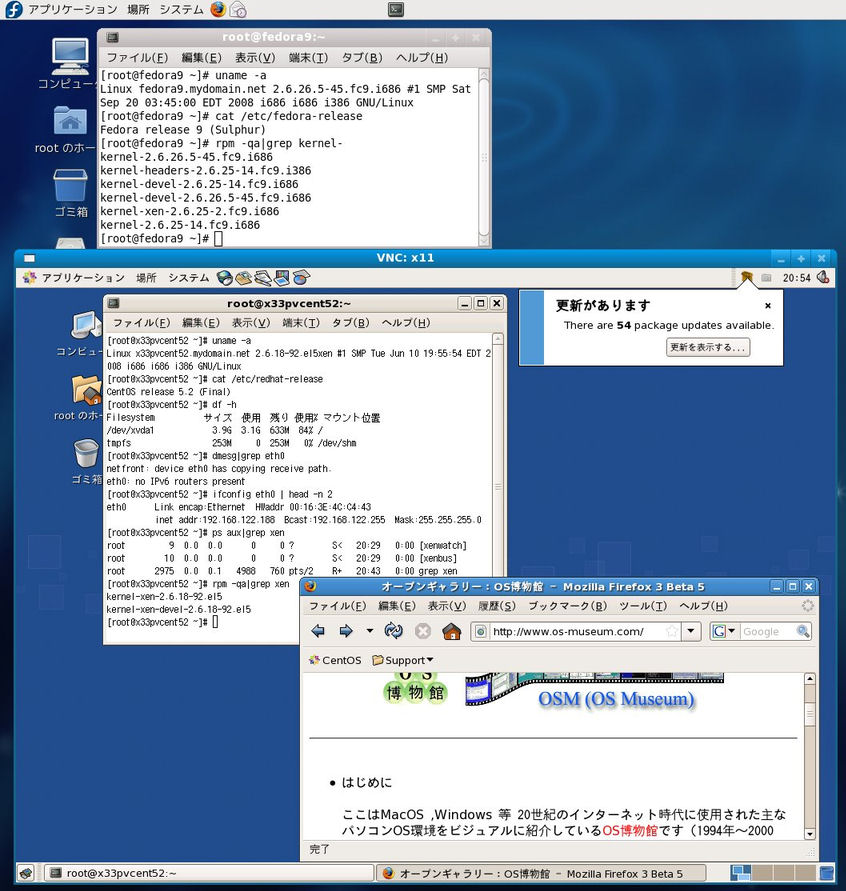Open the Fedora logo Applications menu icon
Screen dimensions: 846x891
tap(14, 9)
